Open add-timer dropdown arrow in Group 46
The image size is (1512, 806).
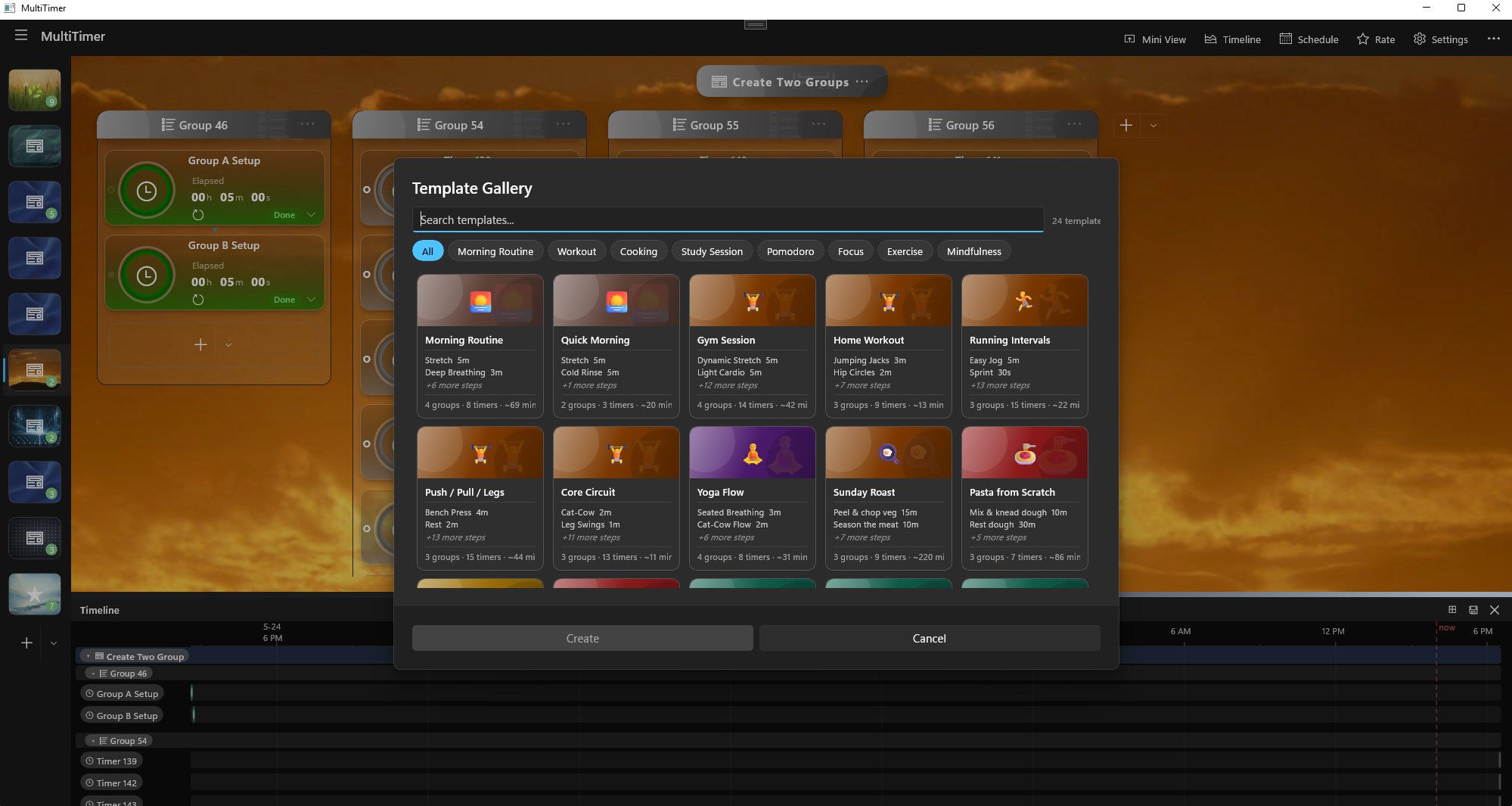(x=228, y=345)
